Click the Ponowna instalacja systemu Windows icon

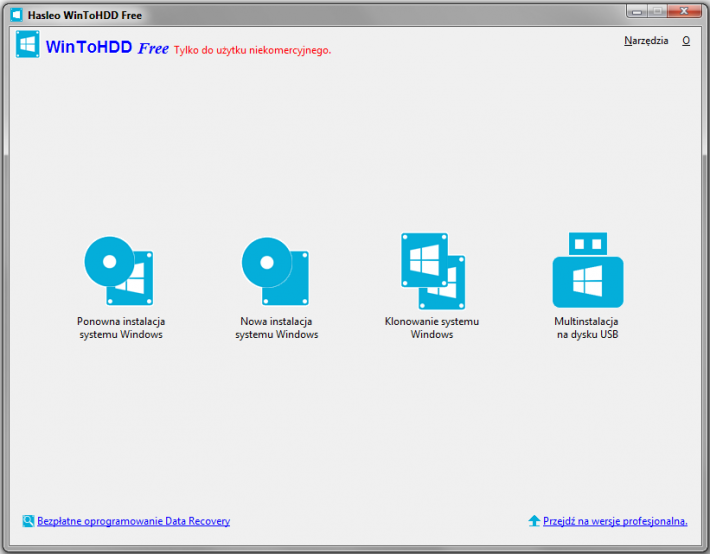point(119,271)
